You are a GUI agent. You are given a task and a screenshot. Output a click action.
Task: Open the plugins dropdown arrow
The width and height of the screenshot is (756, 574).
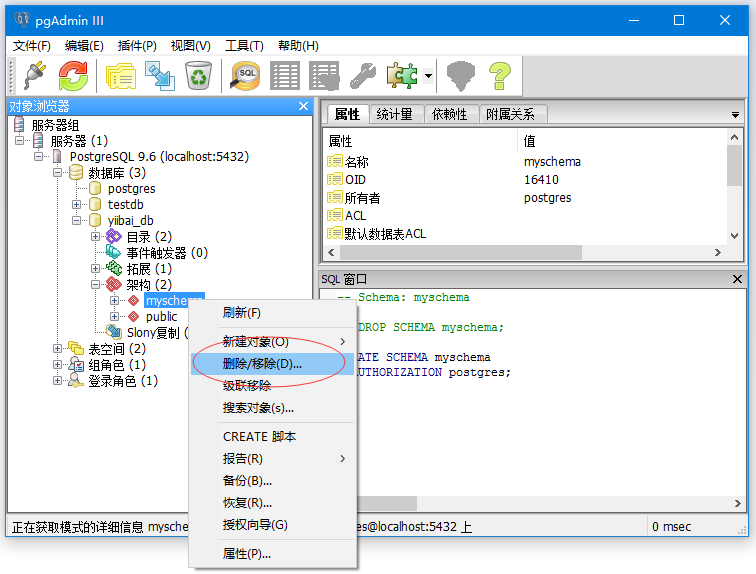point(428,76)
